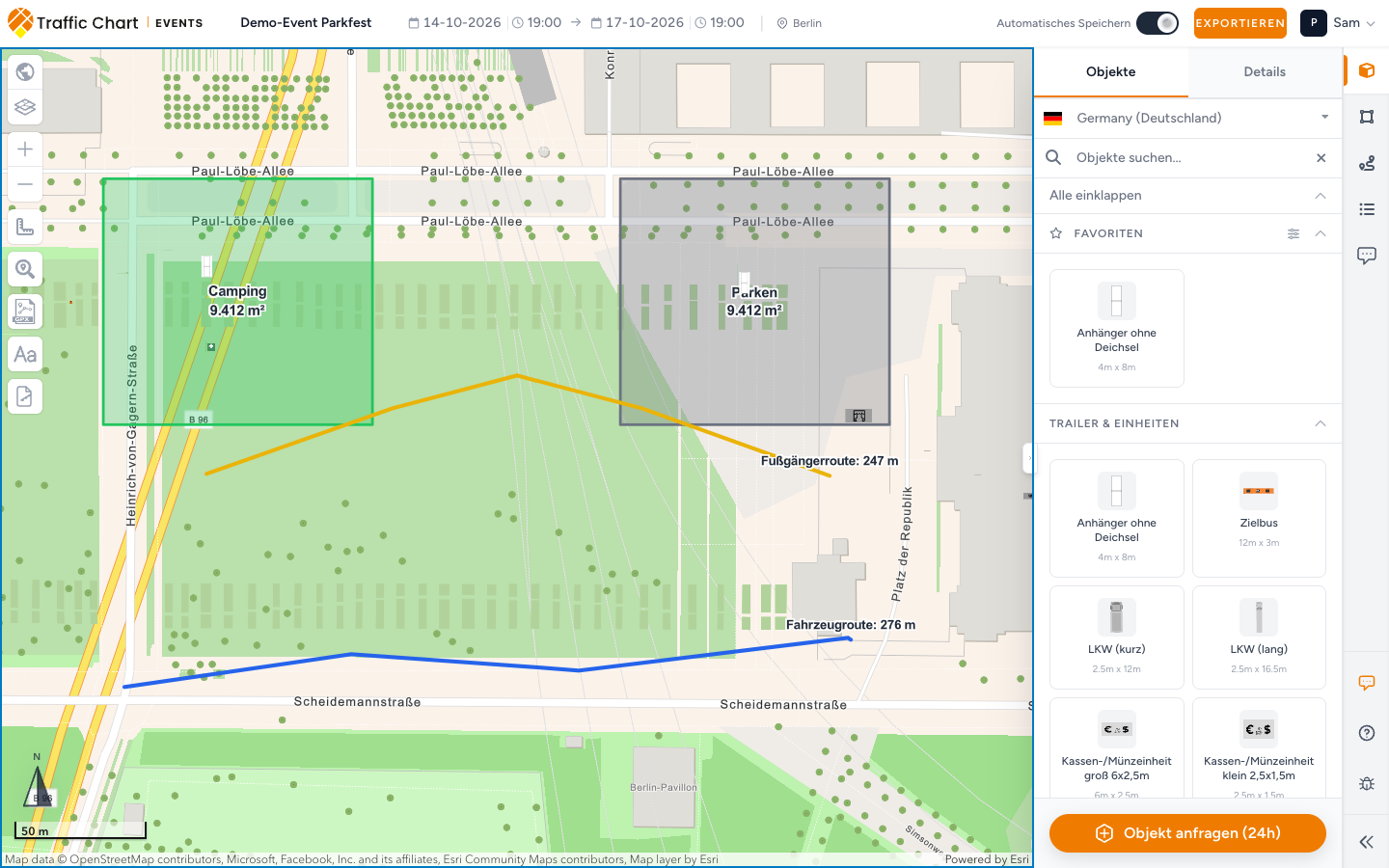Screen dimensions: 1389x868
Task: Switch to the Details tab
Action: 1265,72
